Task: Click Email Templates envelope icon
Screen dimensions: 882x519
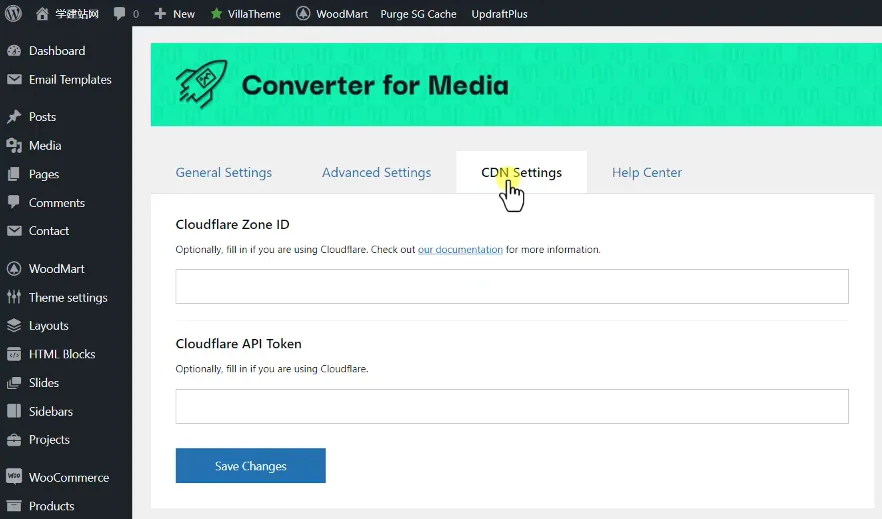Action: [14, 79]
